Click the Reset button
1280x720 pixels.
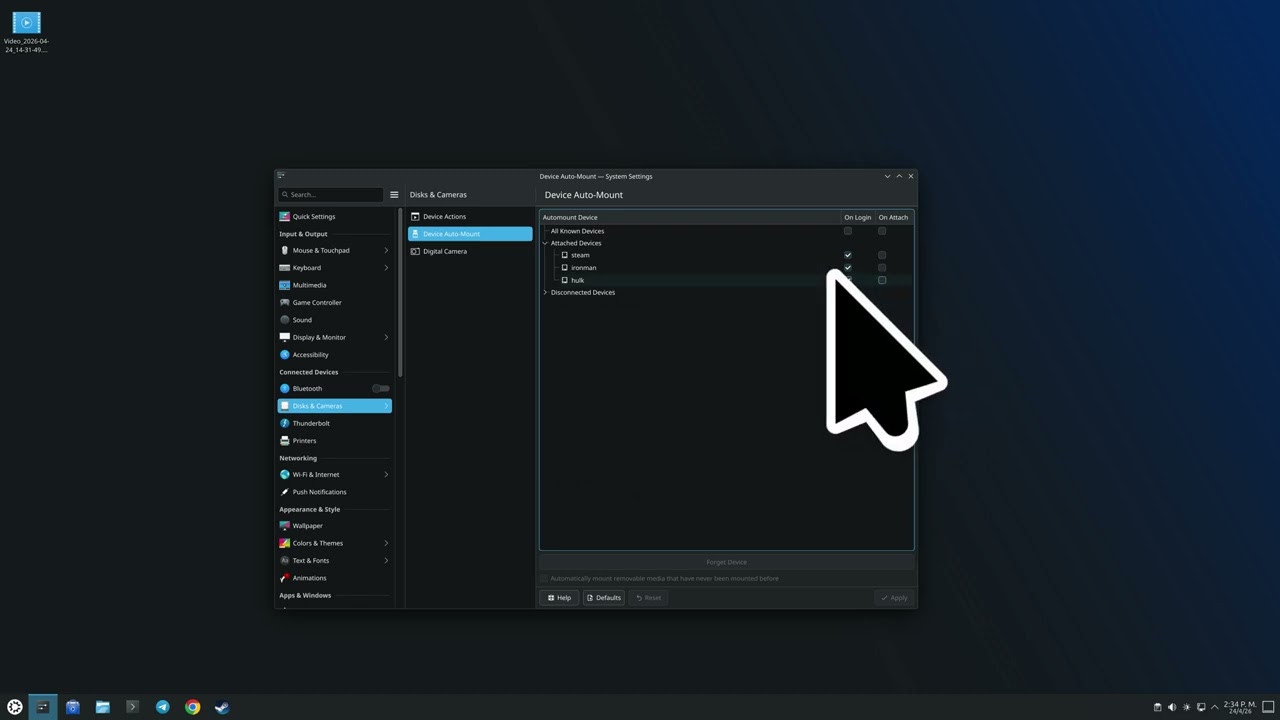[648, 598]
